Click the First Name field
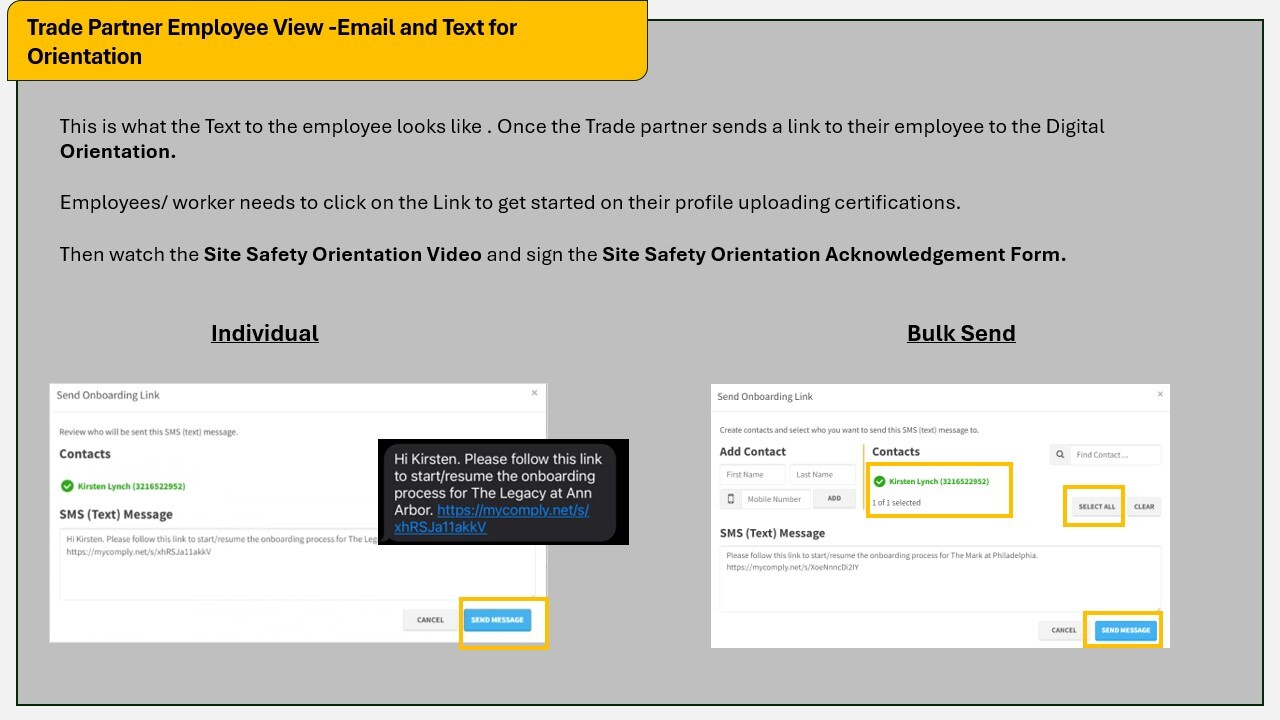 752,475
